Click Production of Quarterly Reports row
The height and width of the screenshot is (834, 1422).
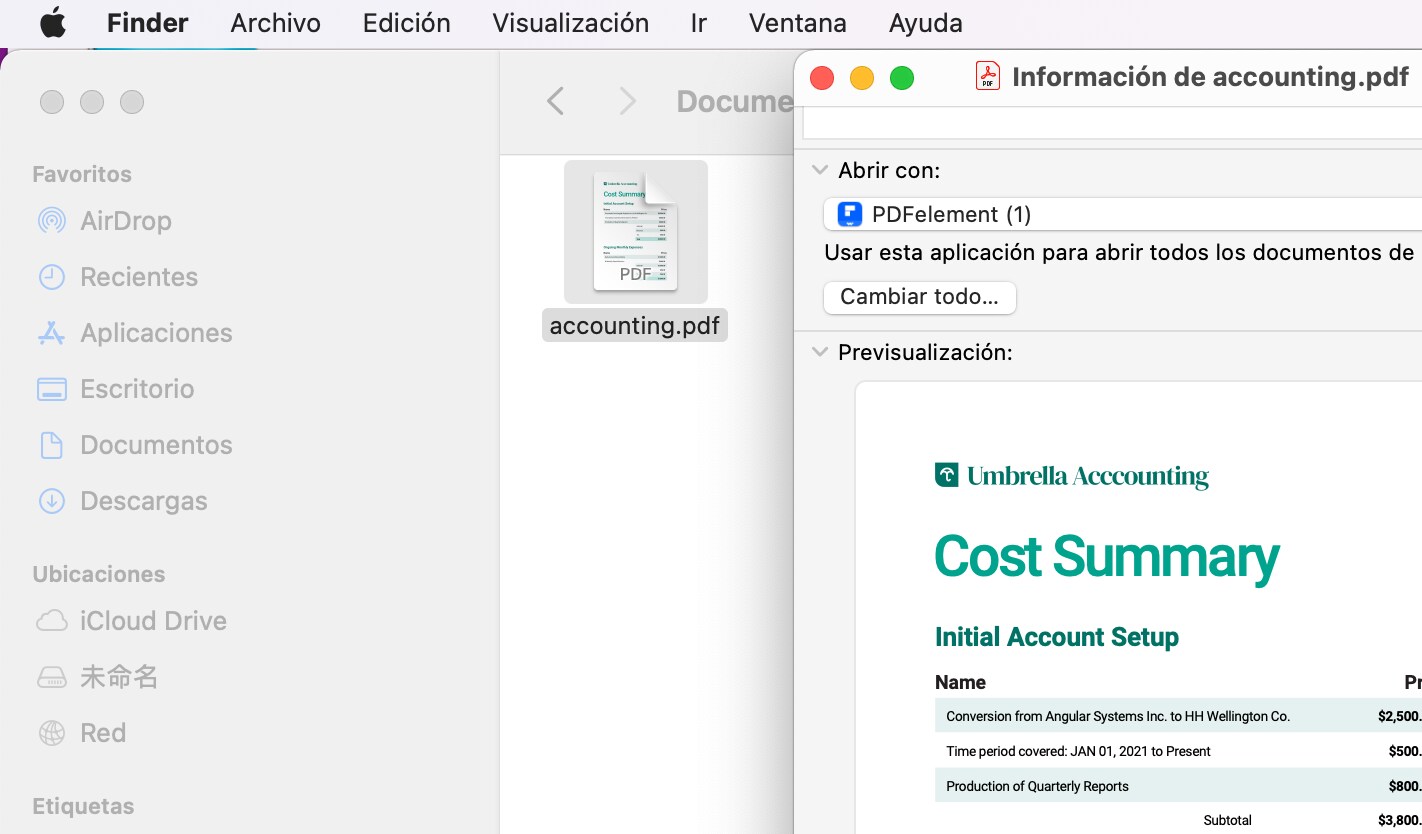click(1178, 786)
